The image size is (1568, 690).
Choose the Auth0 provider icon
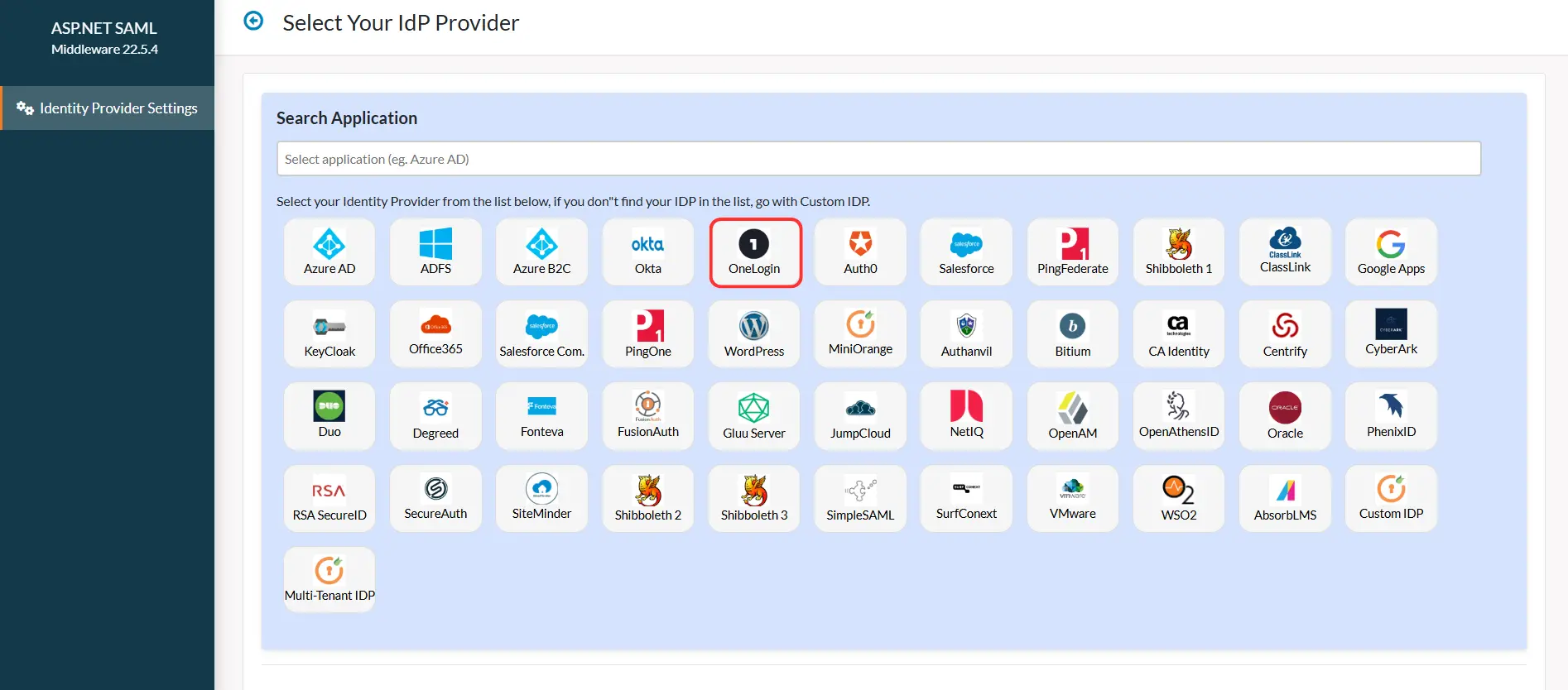860,252
